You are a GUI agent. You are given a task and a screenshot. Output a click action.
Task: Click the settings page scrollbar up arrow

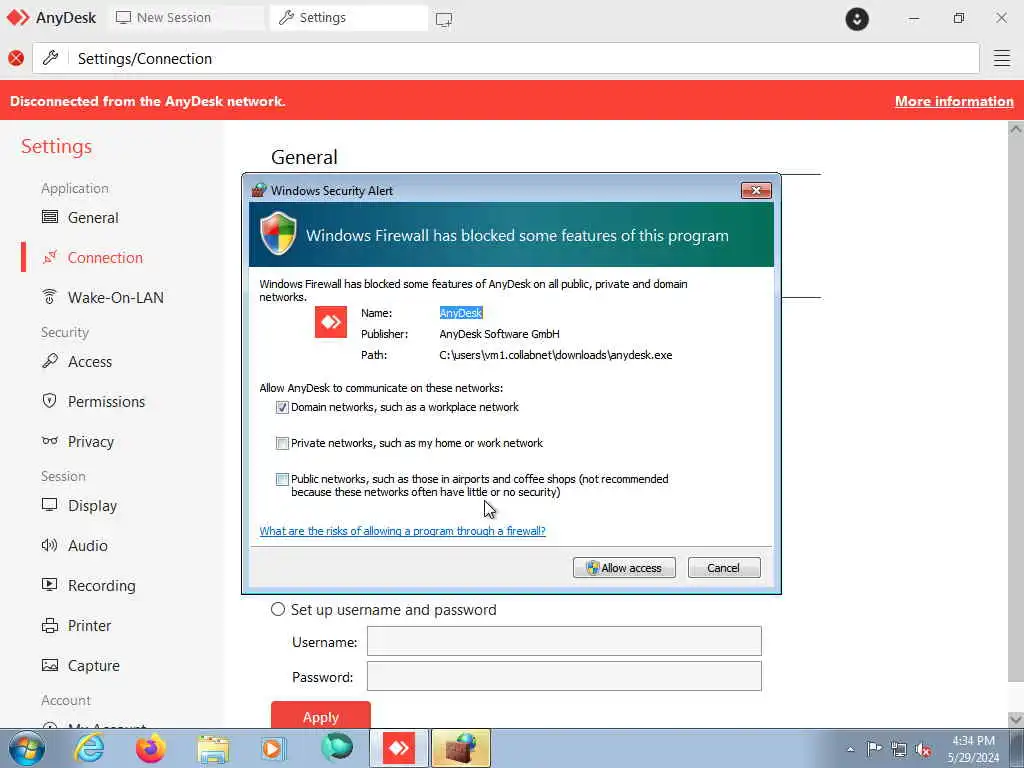pos(1016,129)
